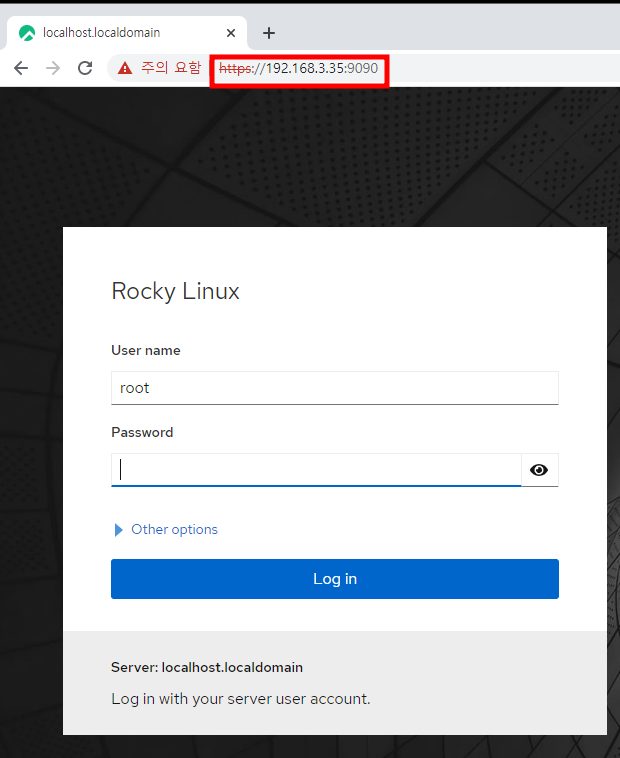Click the 주의 요함 security warning label
The image size is (620, 758).
click(x=171, y=68)
